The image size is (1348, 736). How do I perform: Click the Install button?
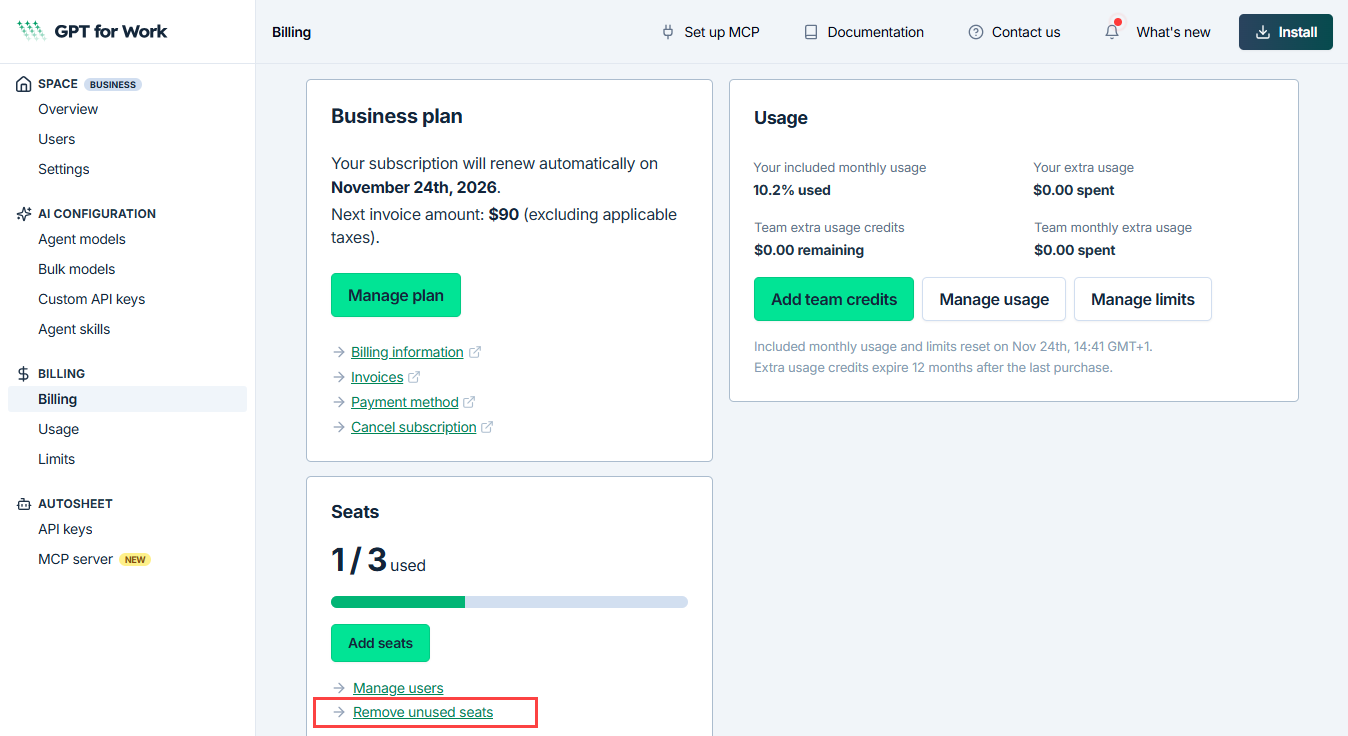1286,32
